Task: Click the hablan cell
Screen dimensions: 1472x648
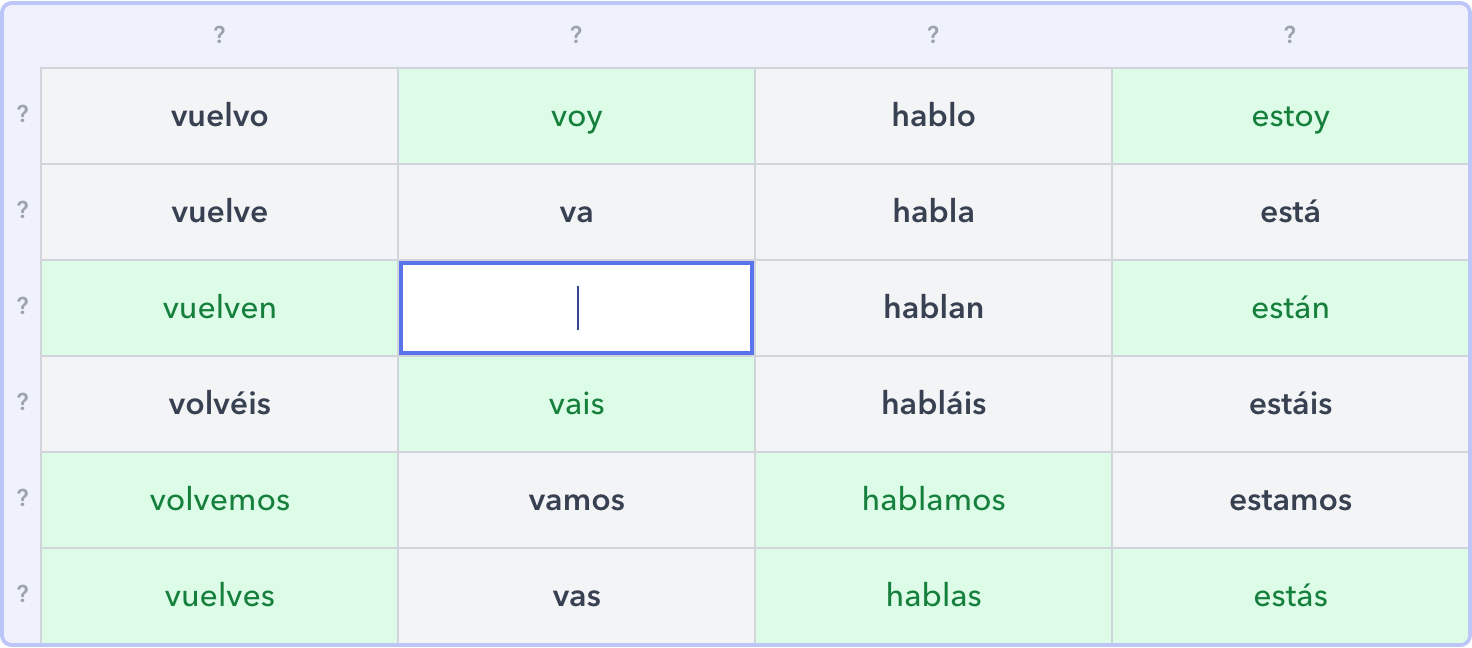Action: pyautogui.click(x=933, y=308)
